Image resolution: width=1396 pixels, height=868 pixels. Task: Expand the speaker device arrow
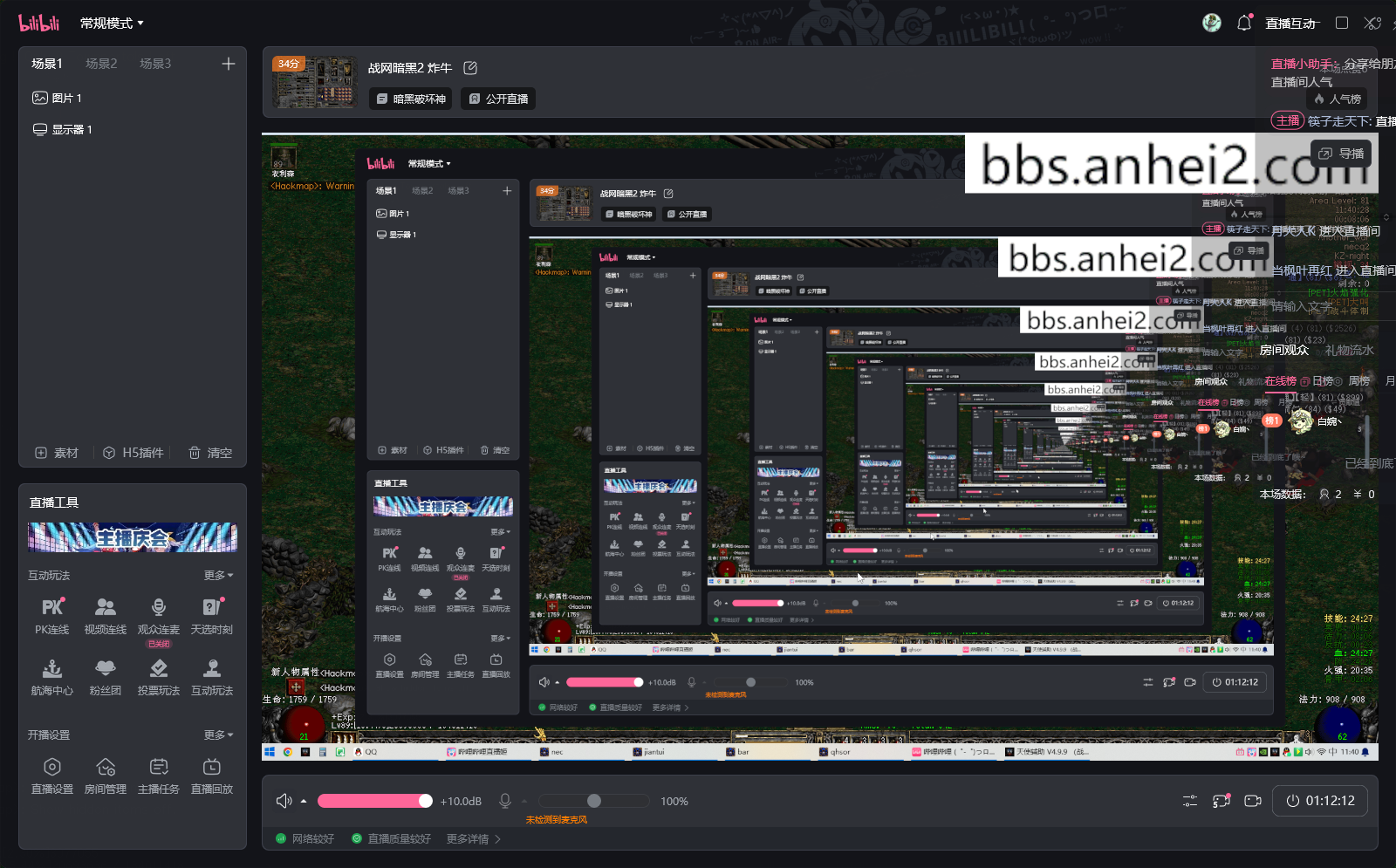coord(304,801)
